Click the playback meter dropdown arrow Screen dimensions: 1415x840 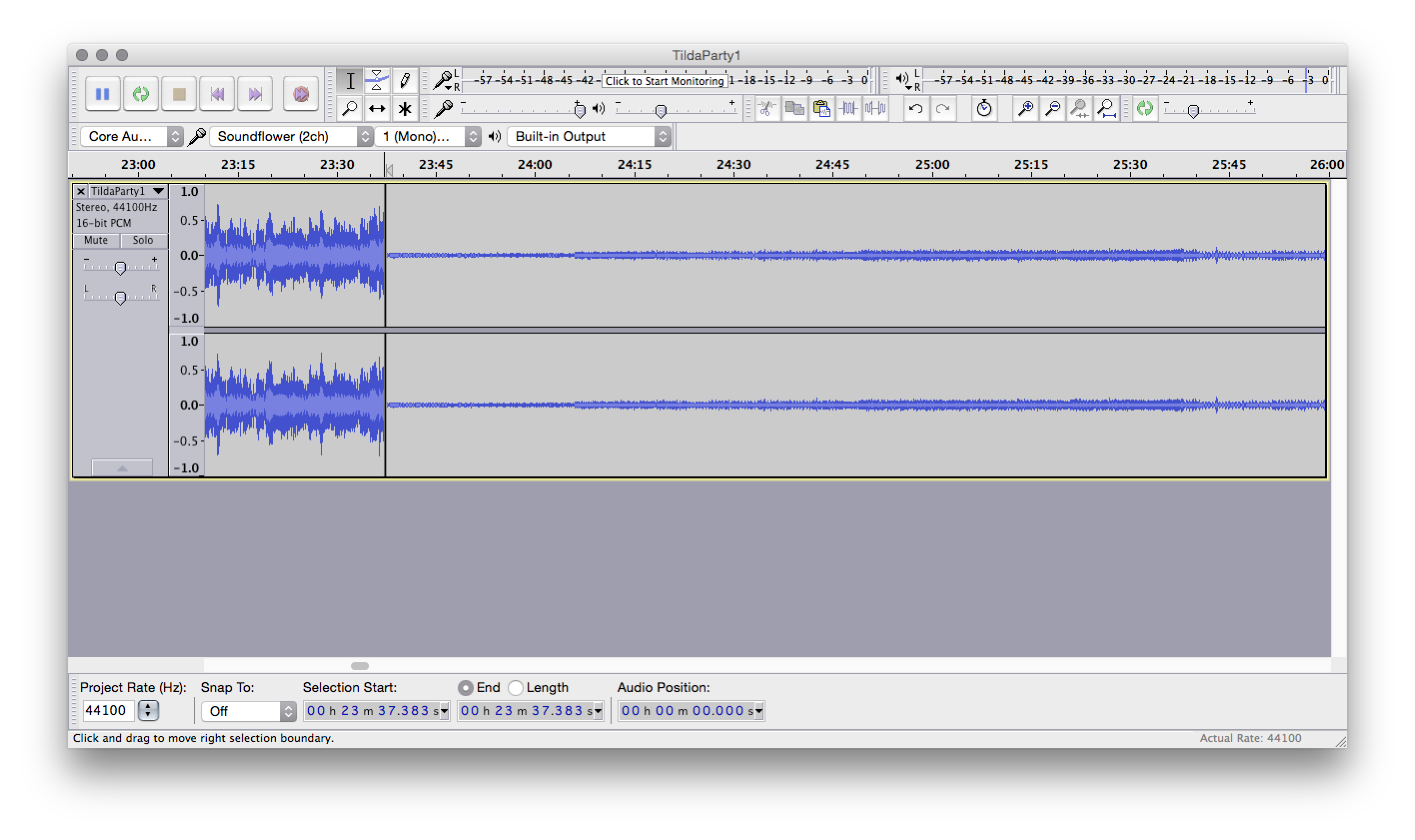[909, 88]
